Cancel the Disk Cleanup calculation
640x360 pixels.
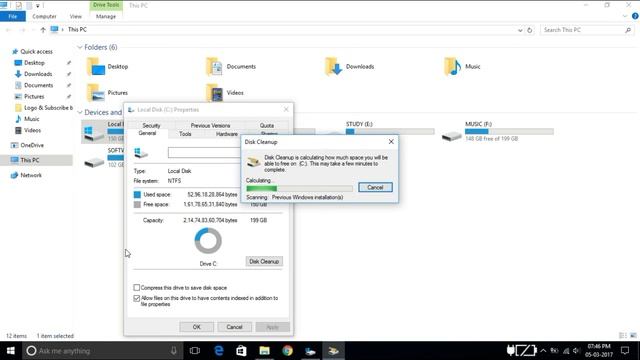(375, 187)
